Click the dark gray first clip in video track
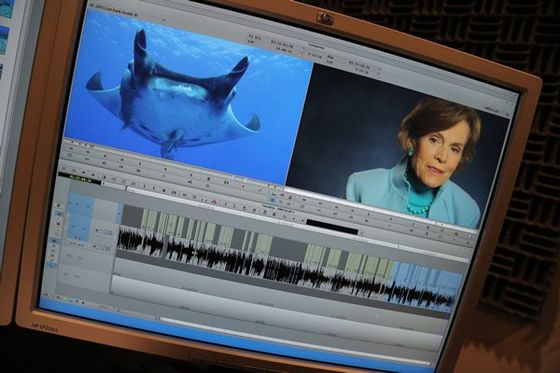The image size is (560, 373). [x=132, y=216]
